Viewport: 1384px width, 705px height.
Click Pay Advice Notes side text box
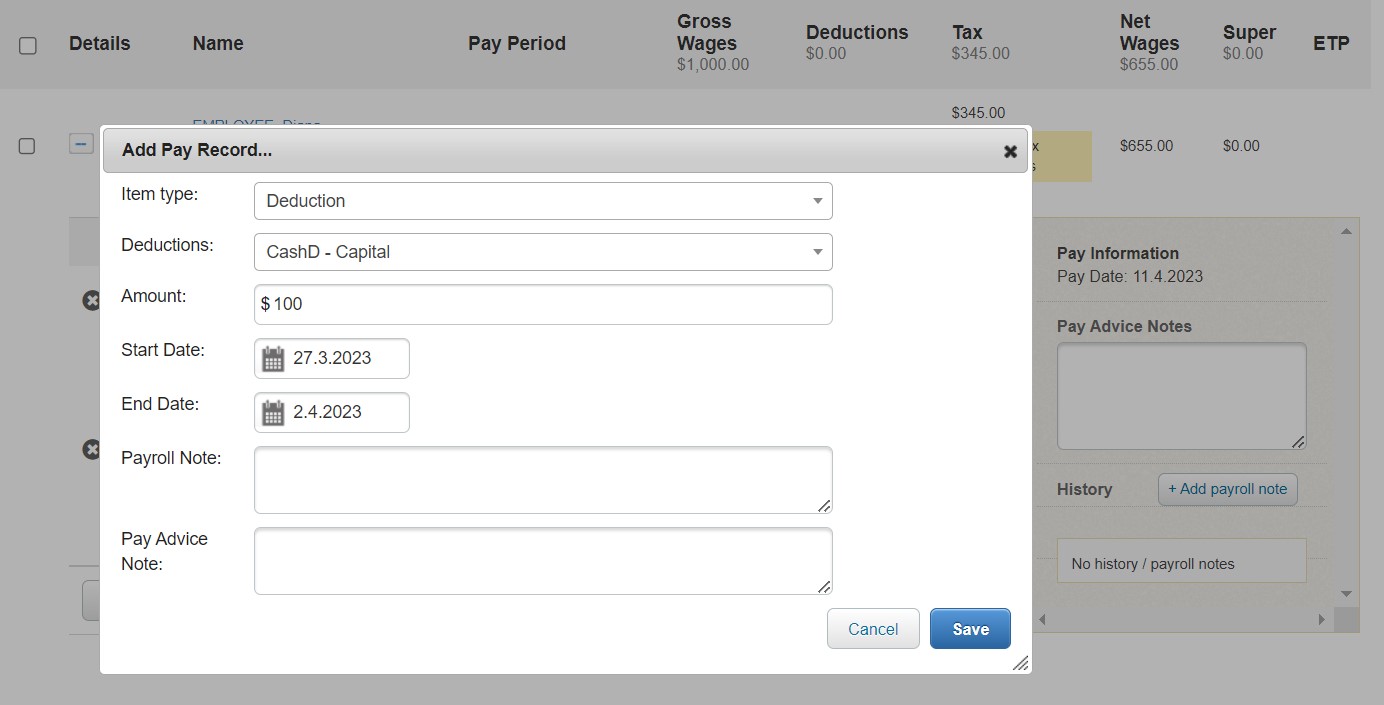pos(1182,396)
